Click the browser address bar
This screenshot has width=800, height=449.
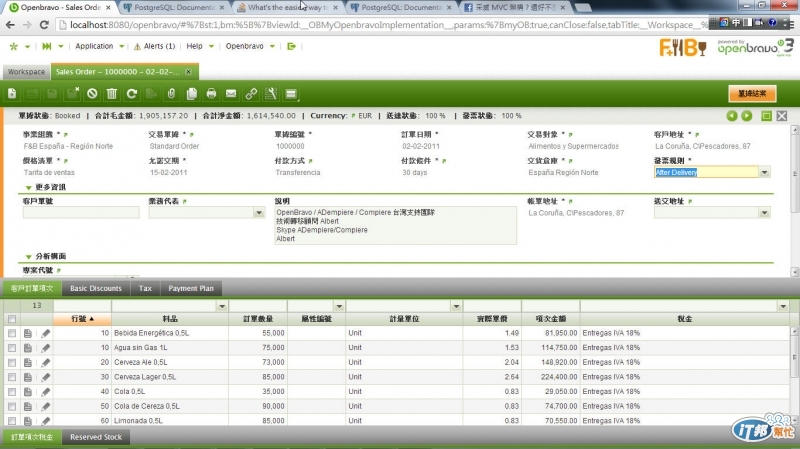coord(383,24)
